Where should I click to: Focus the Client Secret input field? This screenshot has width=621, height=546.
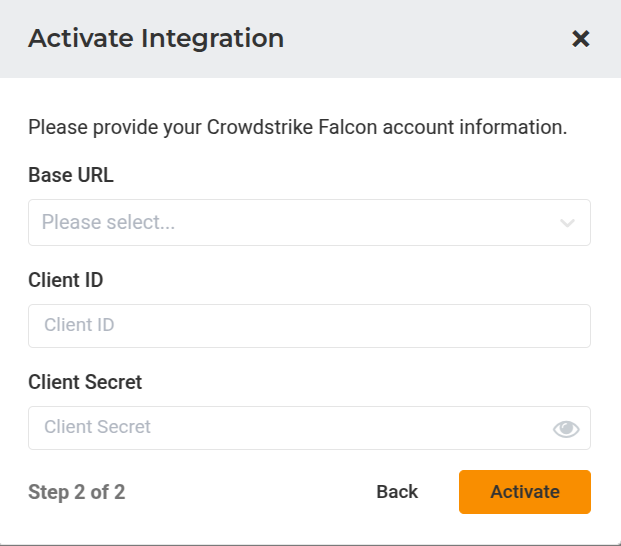click(290, 428)
